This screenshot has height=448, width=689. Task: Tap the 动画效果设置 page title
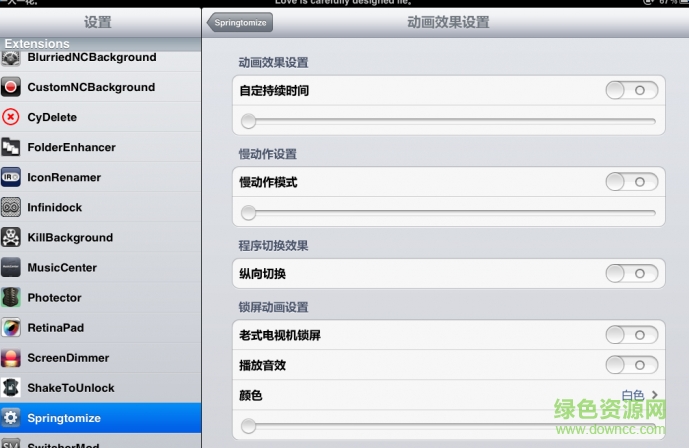coord(448,22)
